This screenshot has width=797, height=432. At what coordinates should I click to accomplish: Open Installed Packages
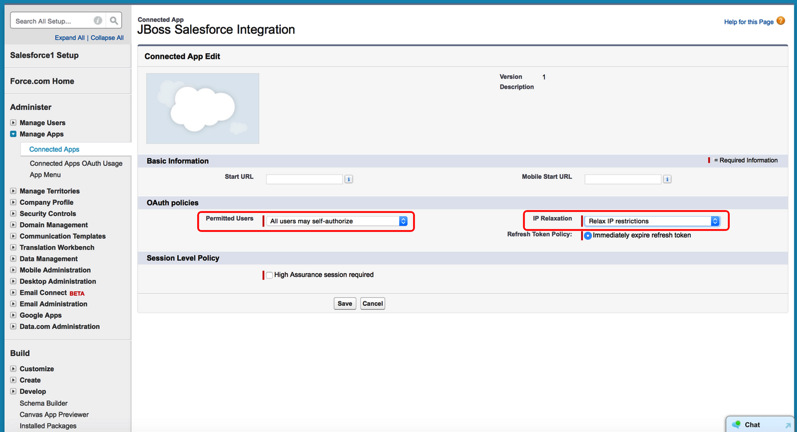48,426
